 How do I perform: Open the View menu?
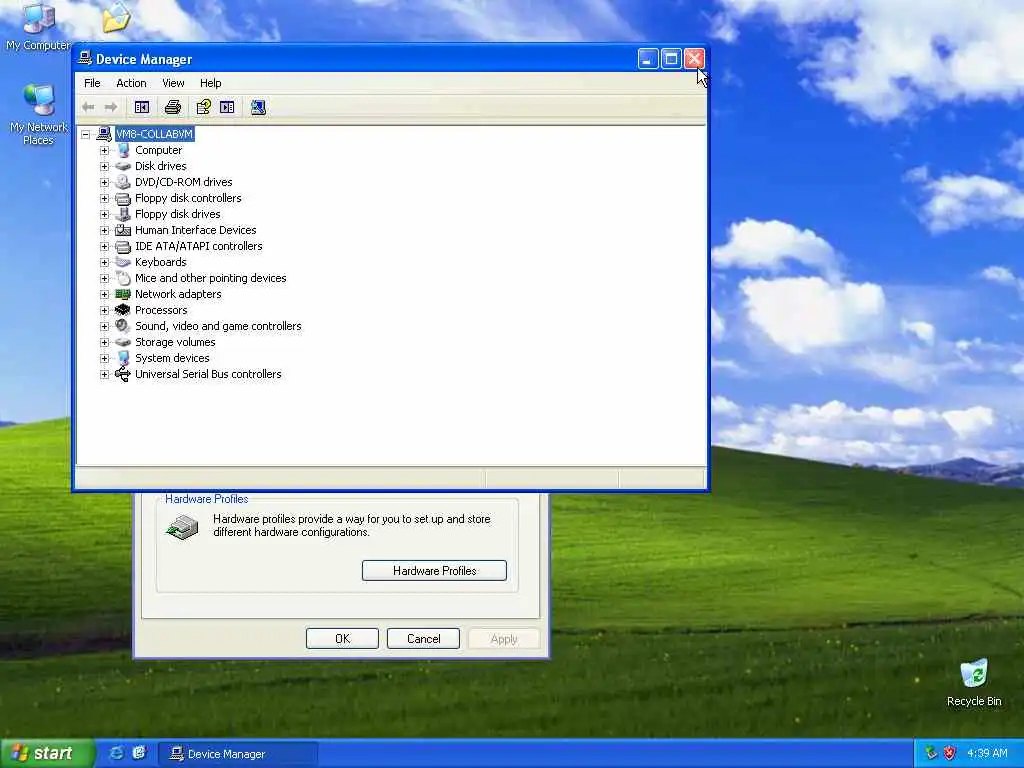173,83
